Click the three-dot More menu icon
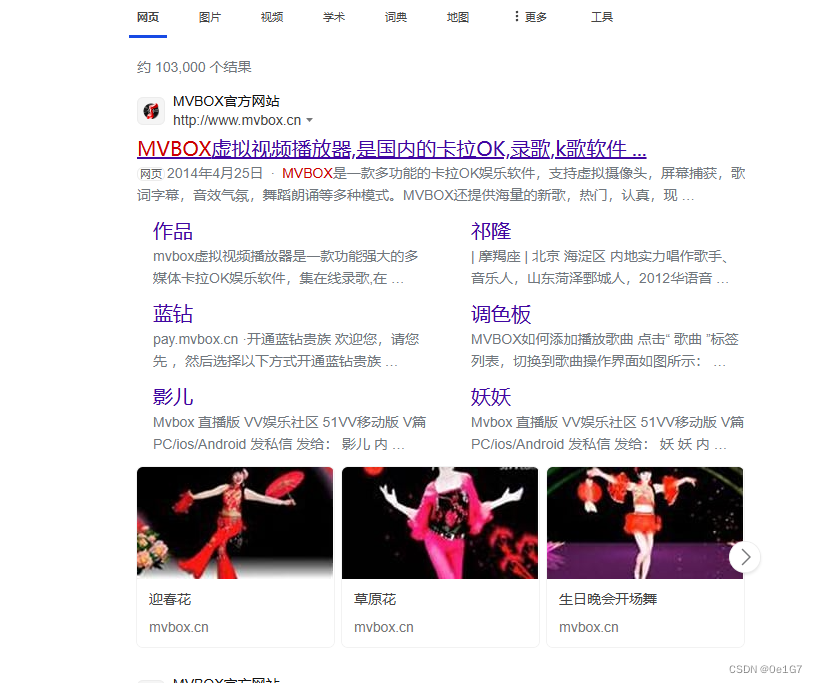 pos(516,17)
